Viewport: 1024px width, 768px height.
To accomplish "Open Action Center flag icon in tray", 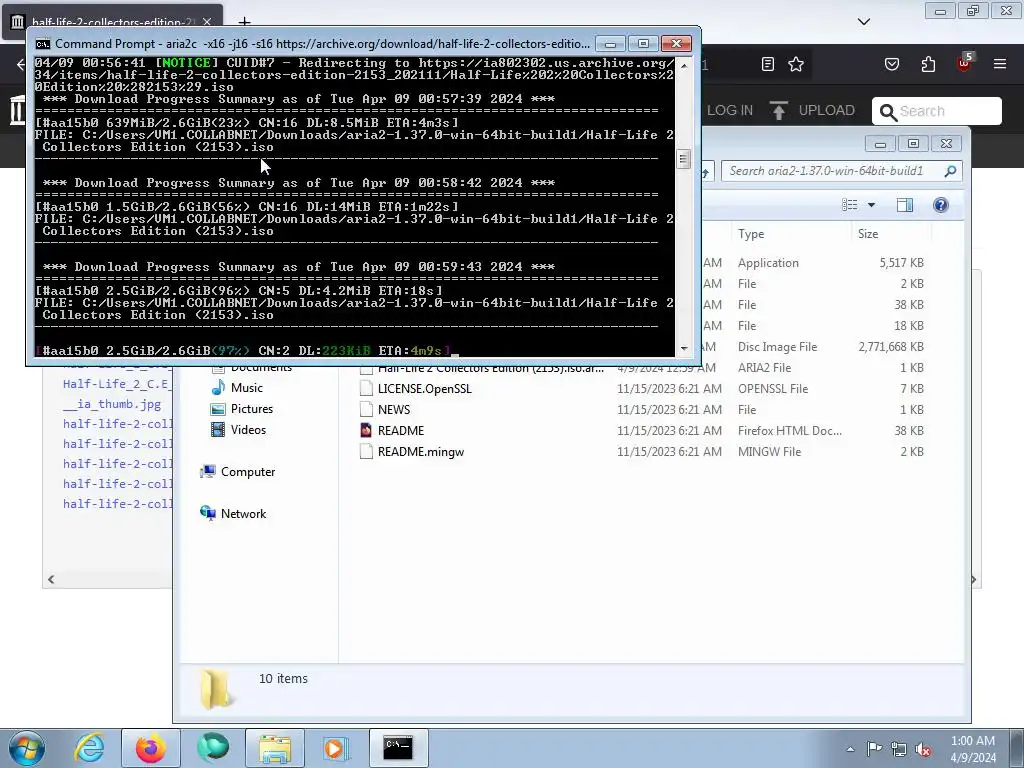I will point(874,749).
